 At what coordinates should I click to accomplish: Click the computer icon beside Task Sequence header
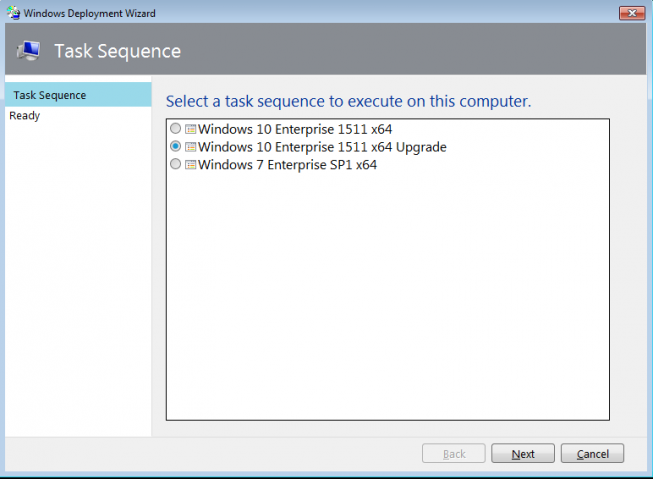pos(28,51)
